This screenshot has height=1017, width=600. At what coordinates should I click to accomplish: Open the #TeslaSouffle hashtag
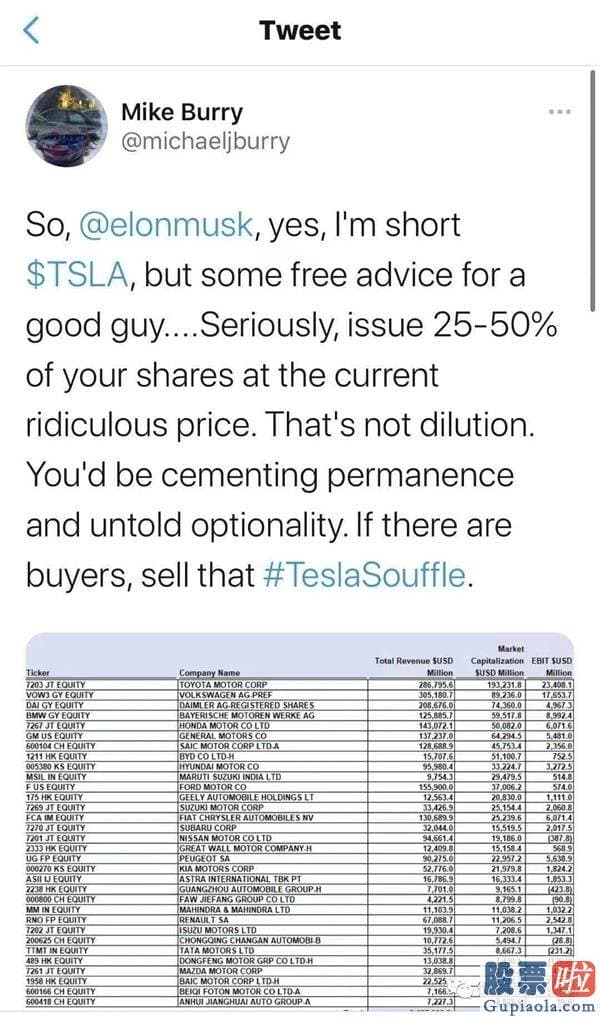(365, 575)
